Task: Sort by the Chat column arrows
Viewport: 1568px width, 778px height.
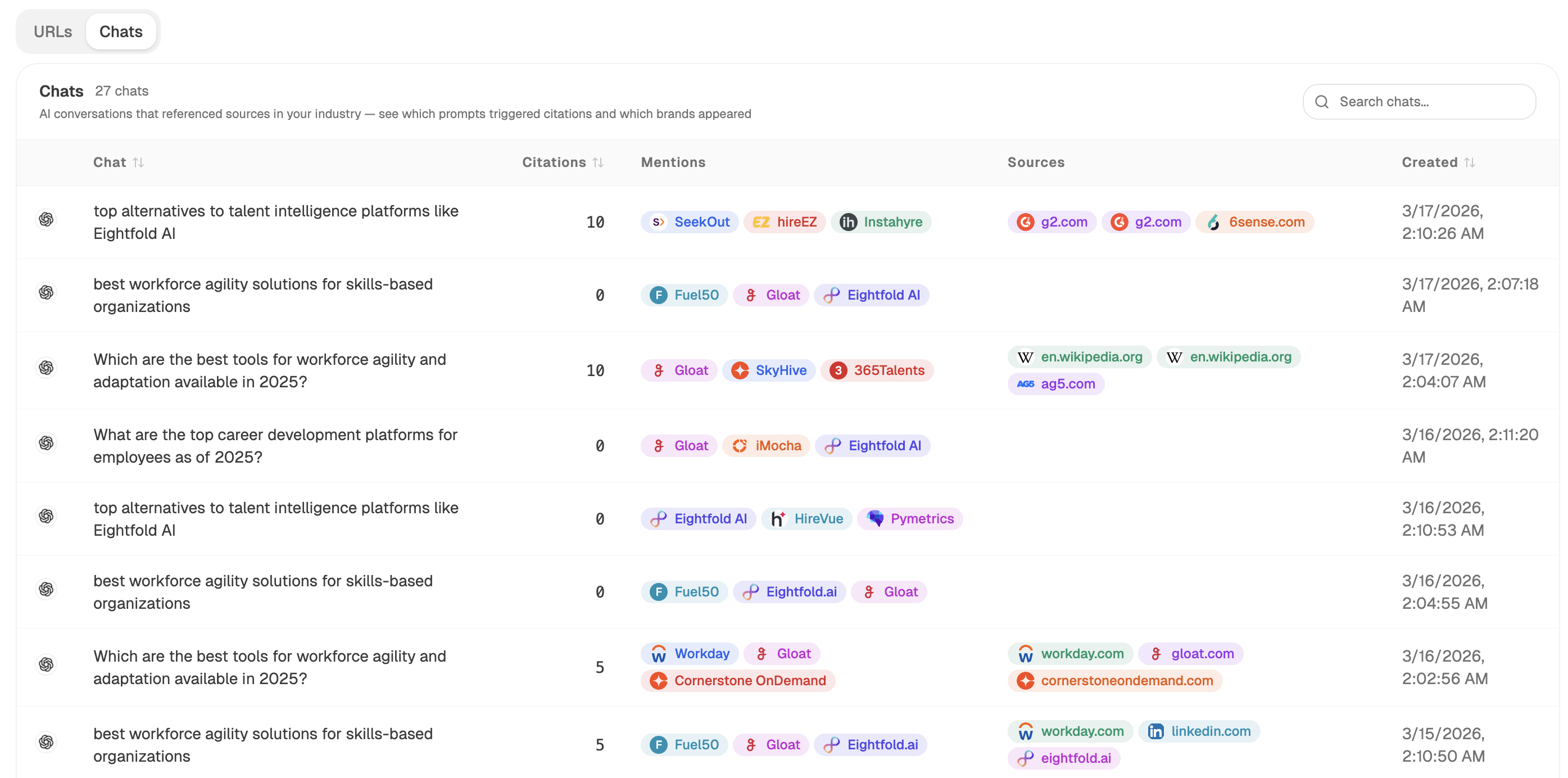Action: (x=138, y=162)
